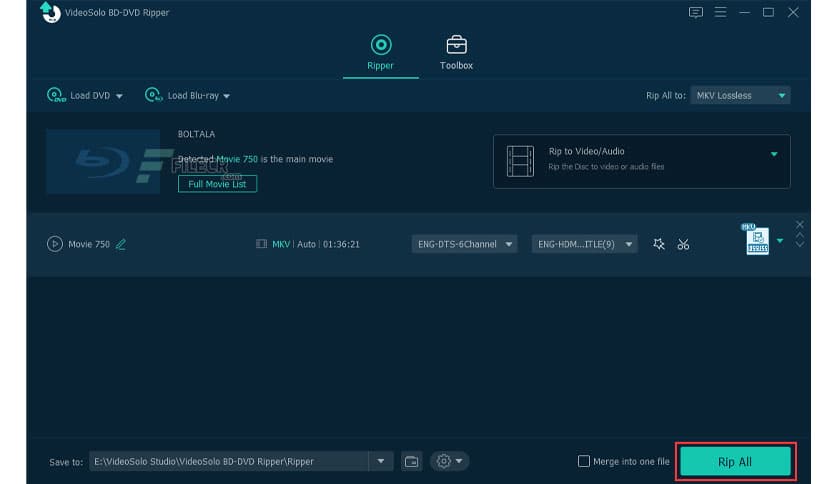Open the ENG-HDM subtitle dropdown
This screenshot has height=484, width=836.
[584, 244]
